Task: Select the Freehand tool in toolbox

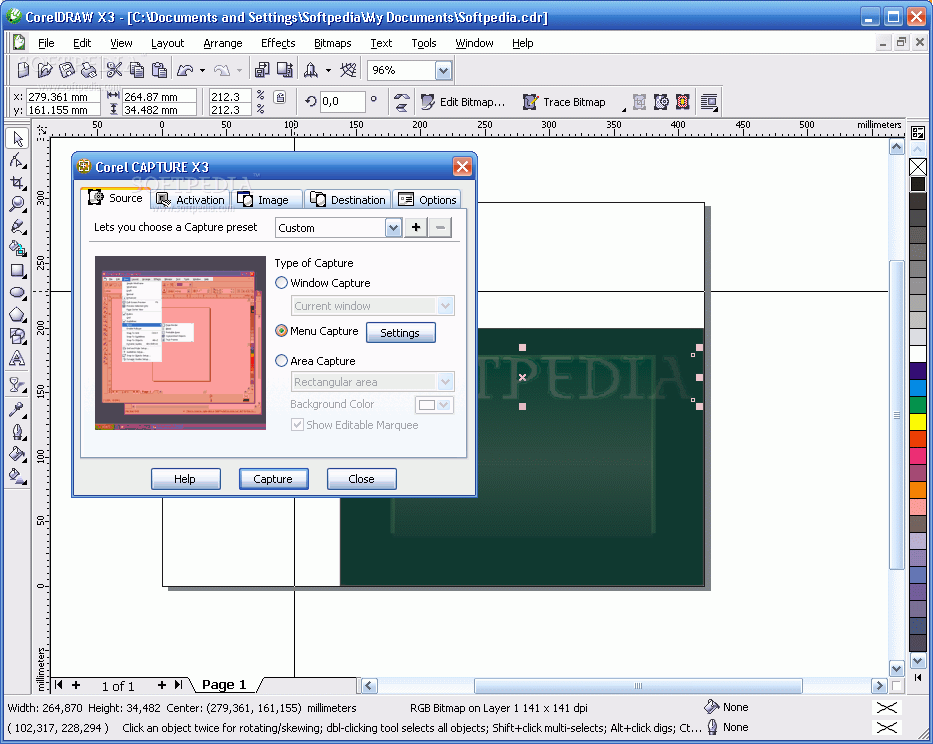Action: (x=17, y=227)
